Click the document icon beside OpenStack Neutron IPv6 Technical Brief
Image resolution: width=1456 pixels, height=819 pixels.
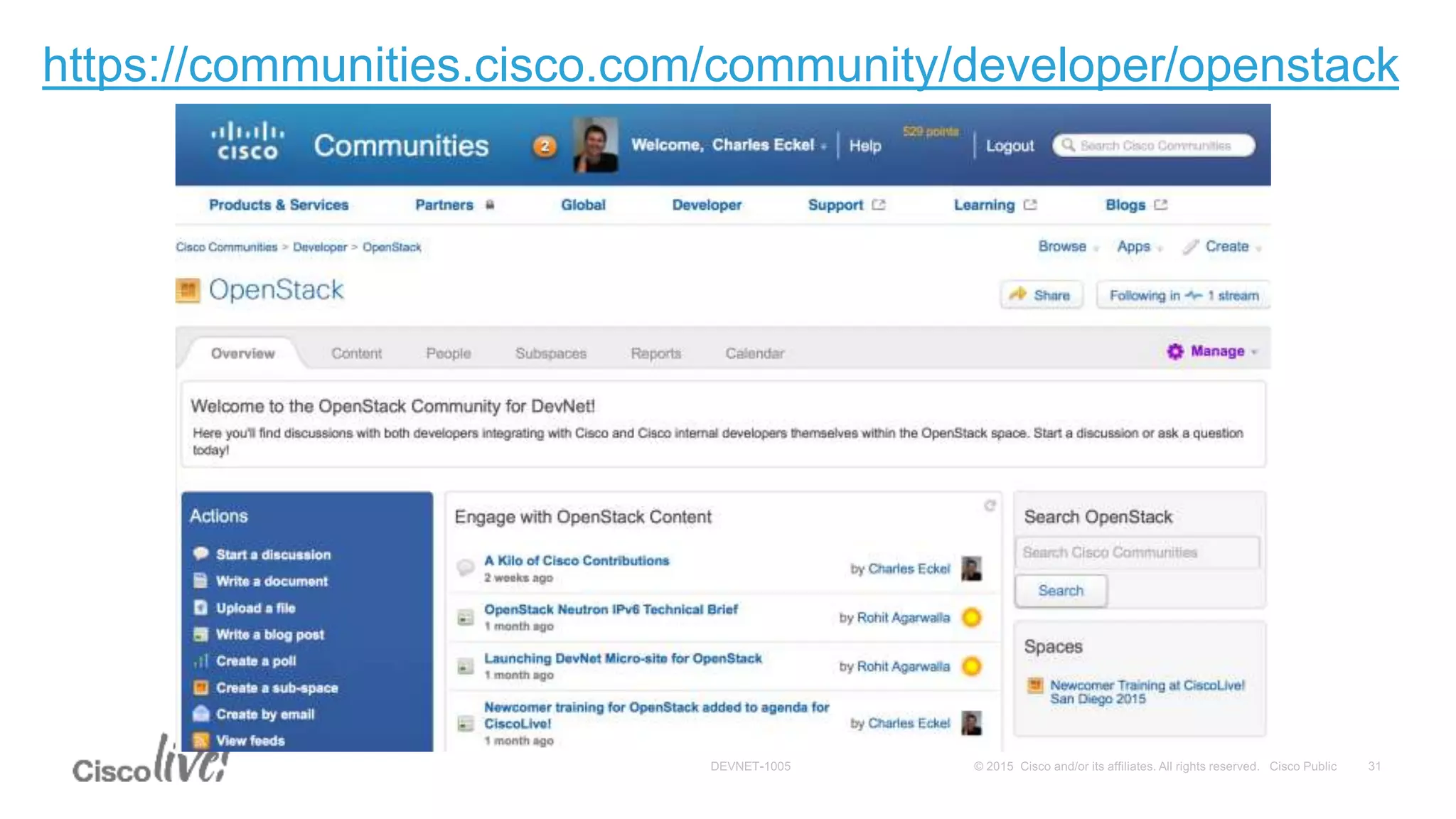[465, 618]
